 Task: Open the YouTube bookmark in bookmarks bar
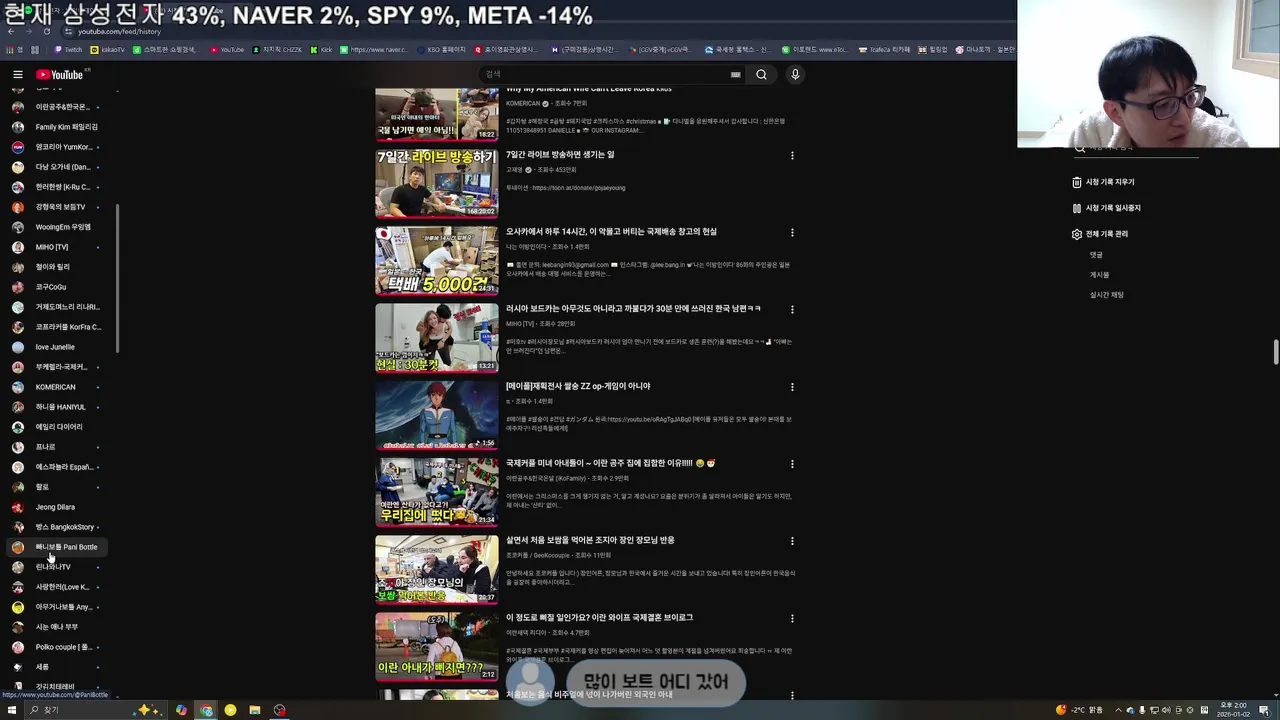tap(227, 49)
